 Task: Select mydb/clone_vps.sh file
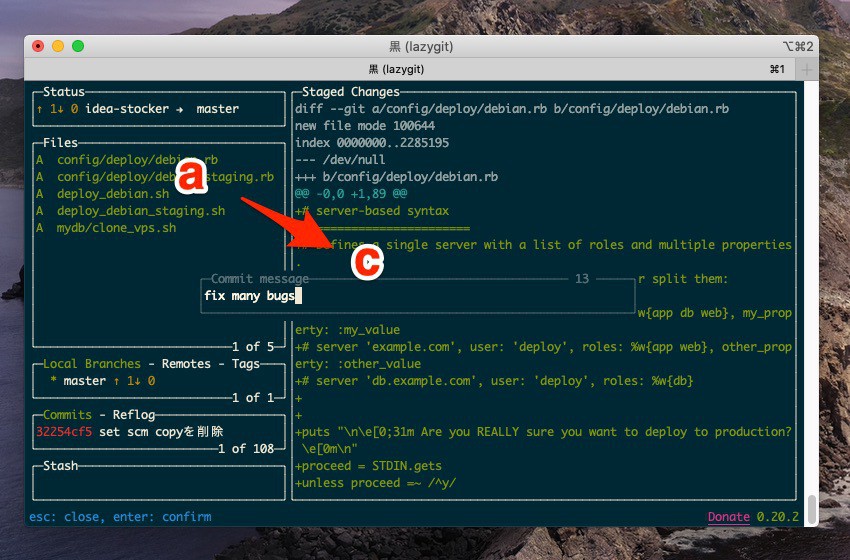tap(106, 228)
